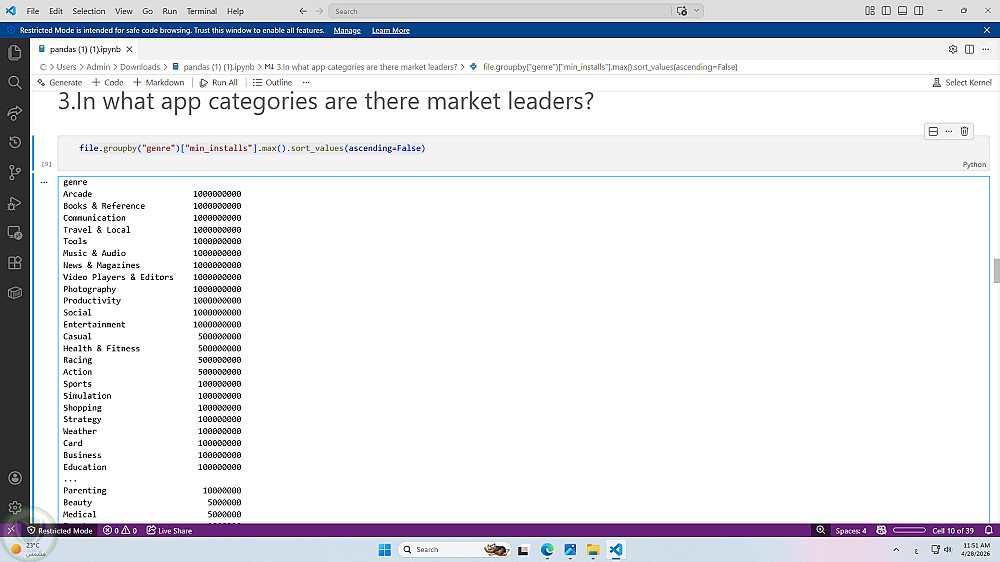
Task: Click the Learn More link
Action: tap(391, 30)
